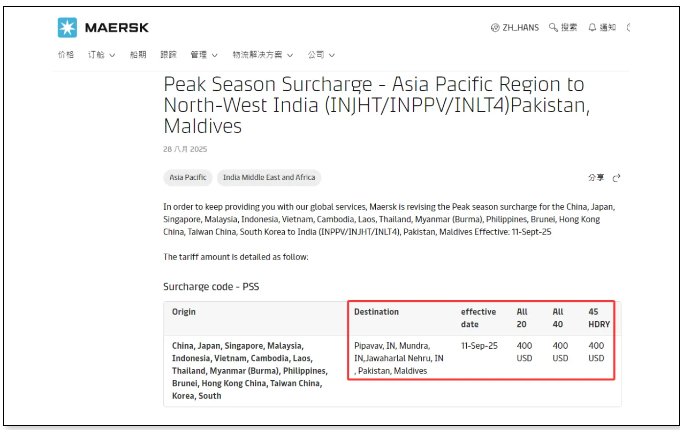The height and width of the screenshot is (430, 685).
Task: Click the Destination column header
Action: [x=377, y=312]
